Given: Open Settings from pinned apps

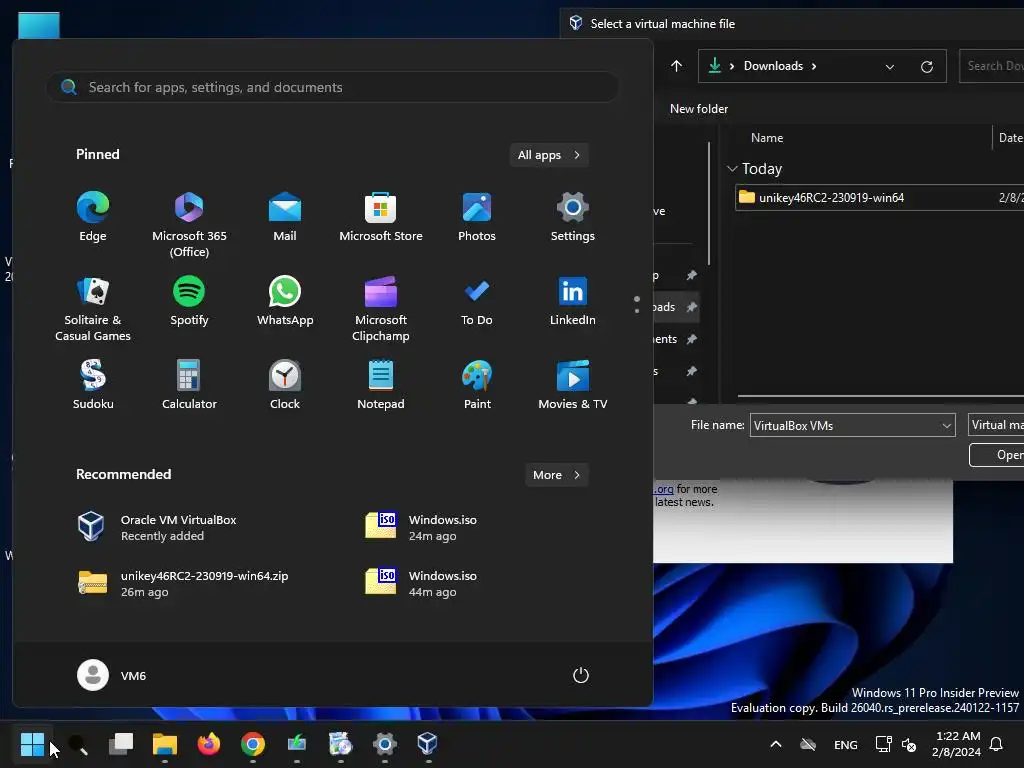Looking at the screenshot, I should [x=573, y=217].
